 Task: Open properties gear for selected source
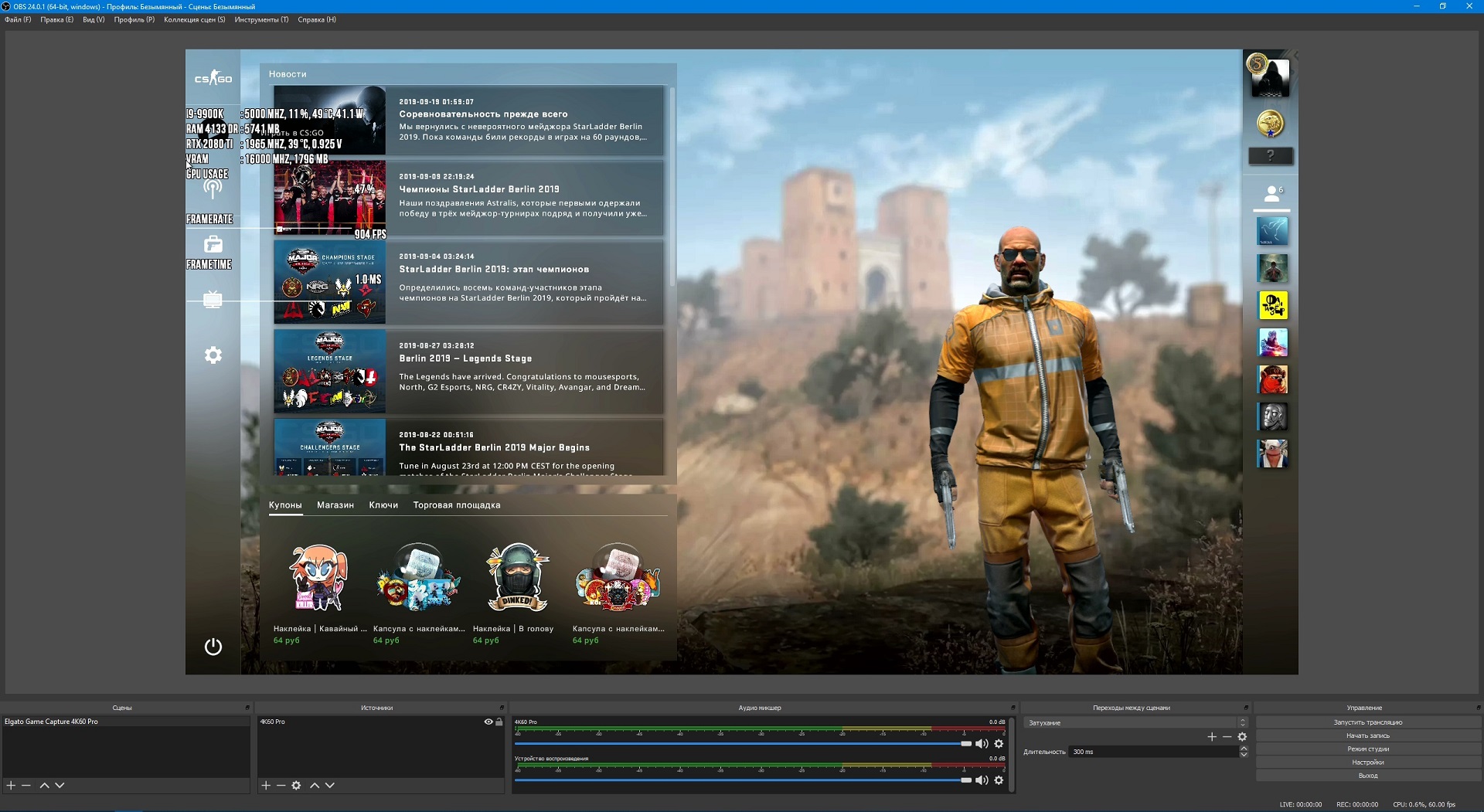pyautogui.click(x=296, y=785)
